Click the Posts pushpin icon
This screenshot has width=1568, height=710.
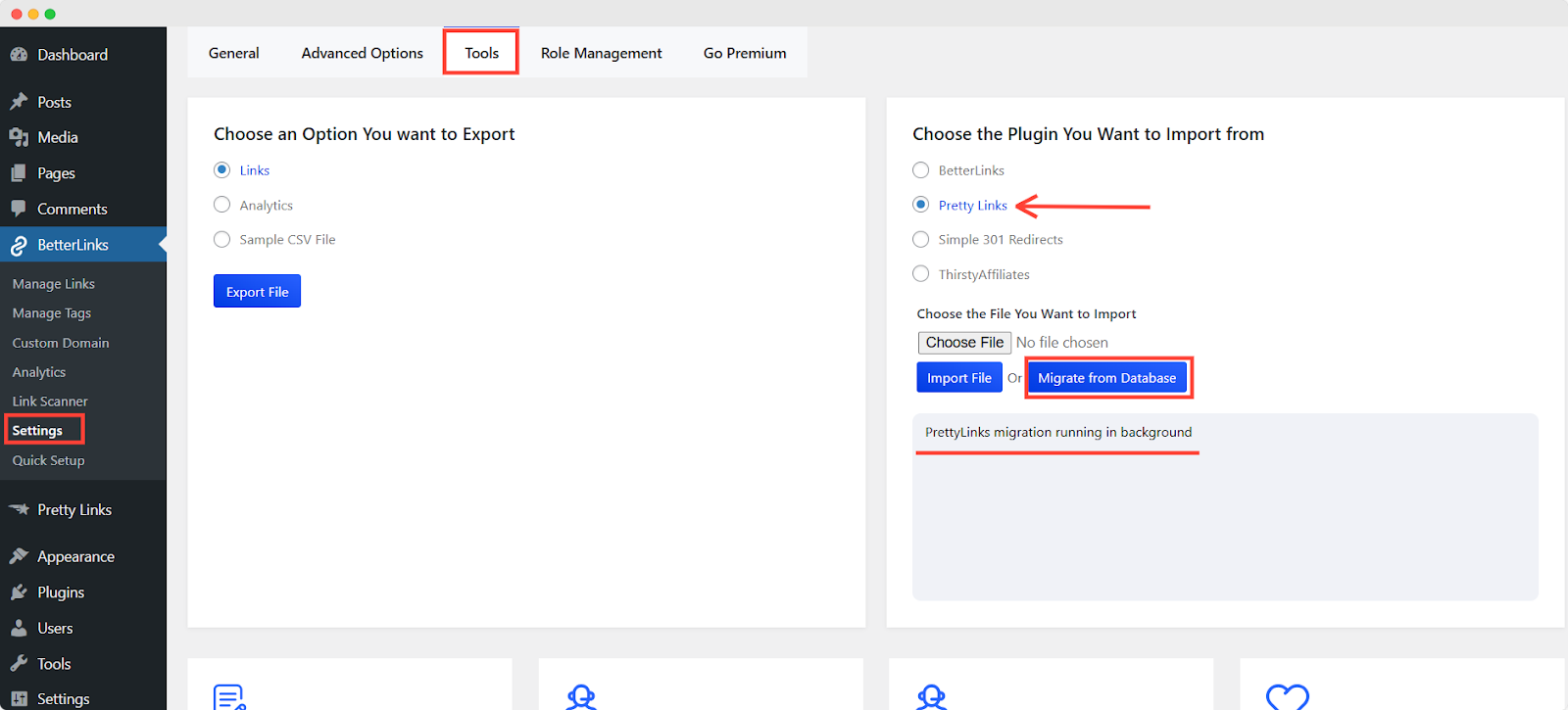tap(19, 102)
